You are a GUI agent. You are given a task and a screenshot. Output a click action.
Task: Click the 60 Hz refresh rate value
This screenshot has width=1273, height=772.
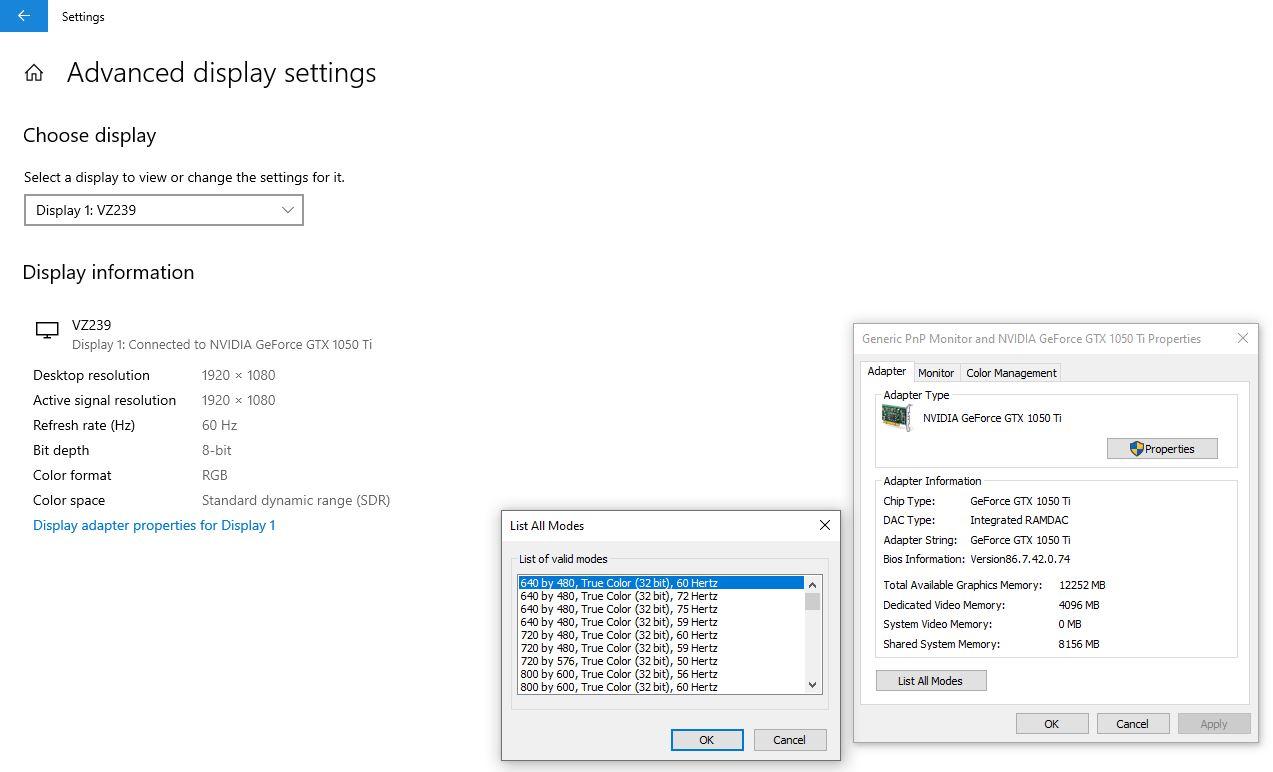[219, 425]
